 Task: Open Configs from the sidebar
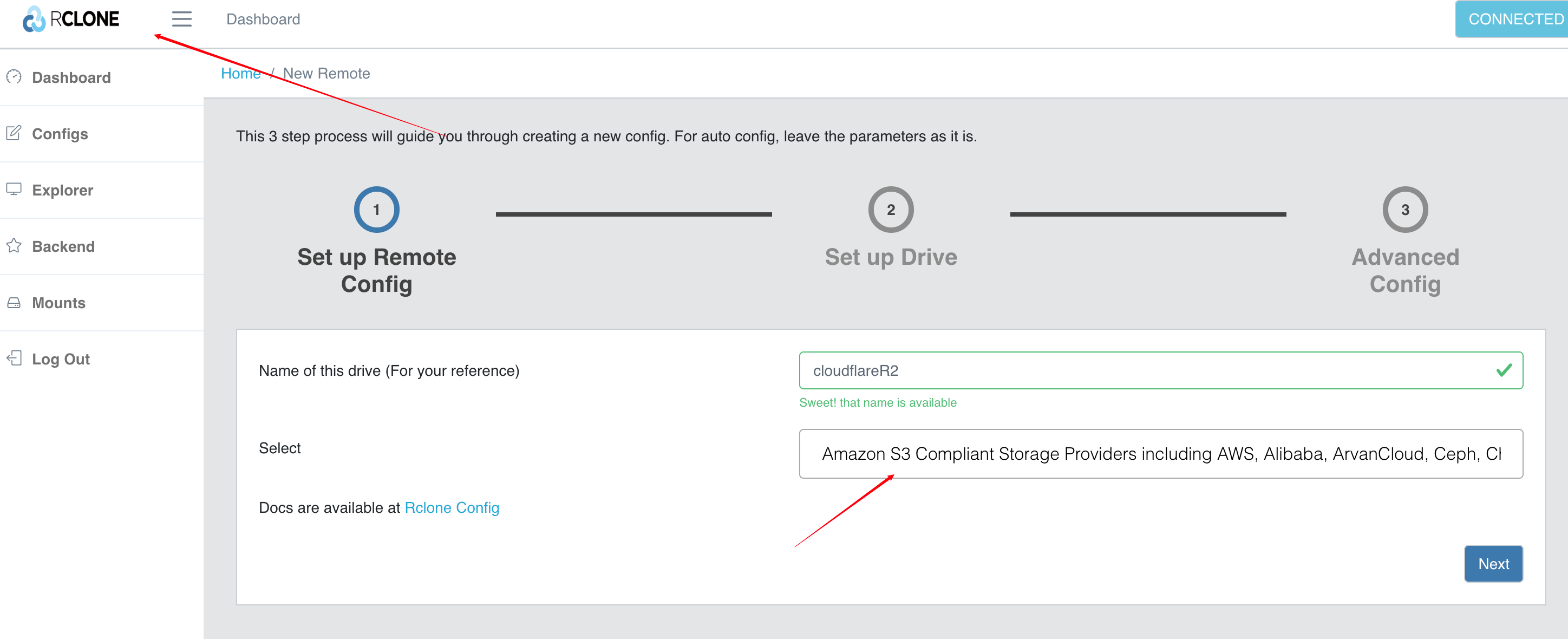click(x=60, y=134)
